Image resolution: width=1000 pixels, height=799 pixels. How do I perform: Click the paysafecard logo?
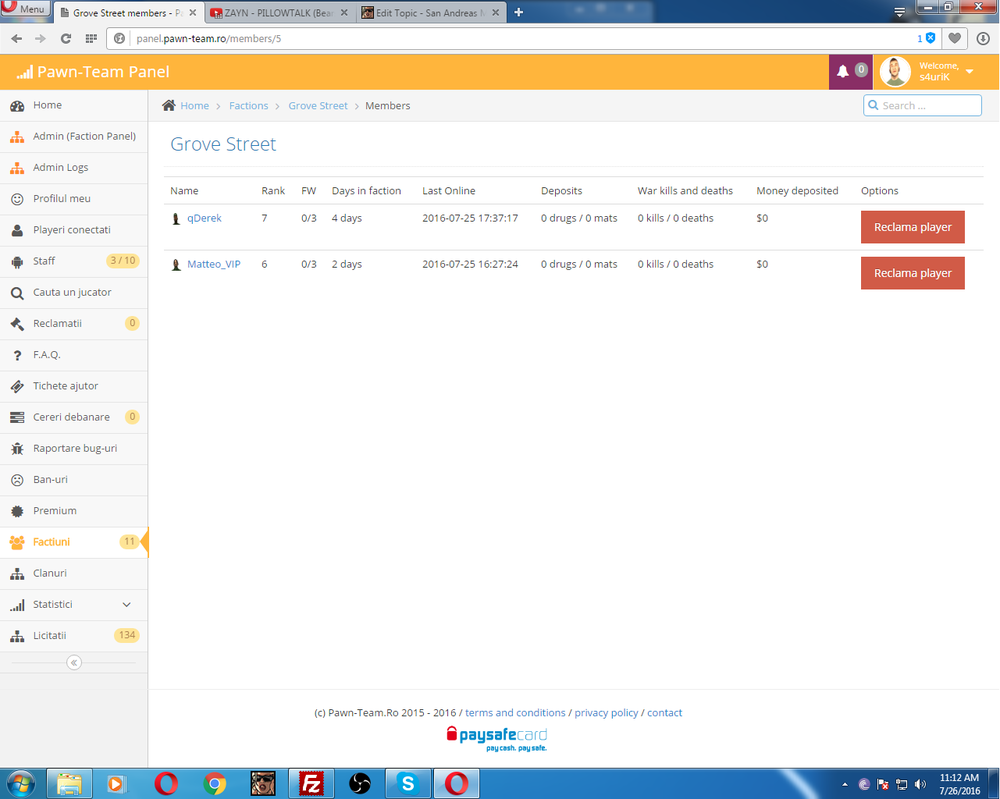pos(497,738)
